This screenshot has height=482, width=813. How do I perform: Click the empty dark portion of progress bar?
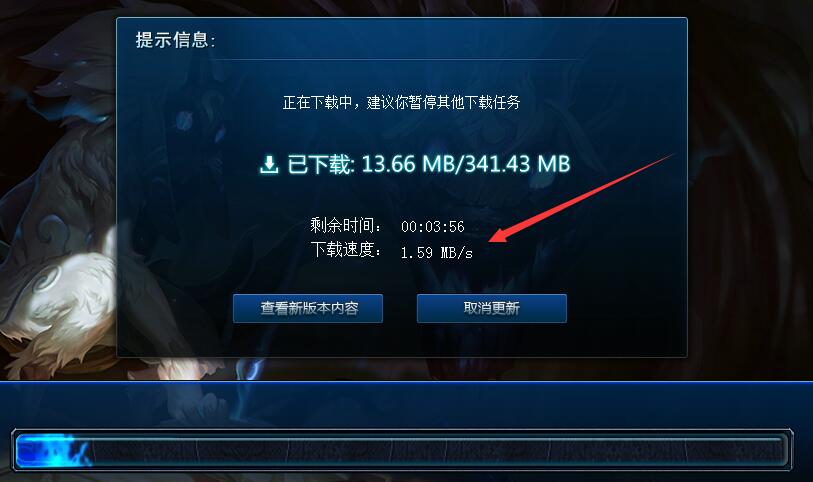(438, 450)
